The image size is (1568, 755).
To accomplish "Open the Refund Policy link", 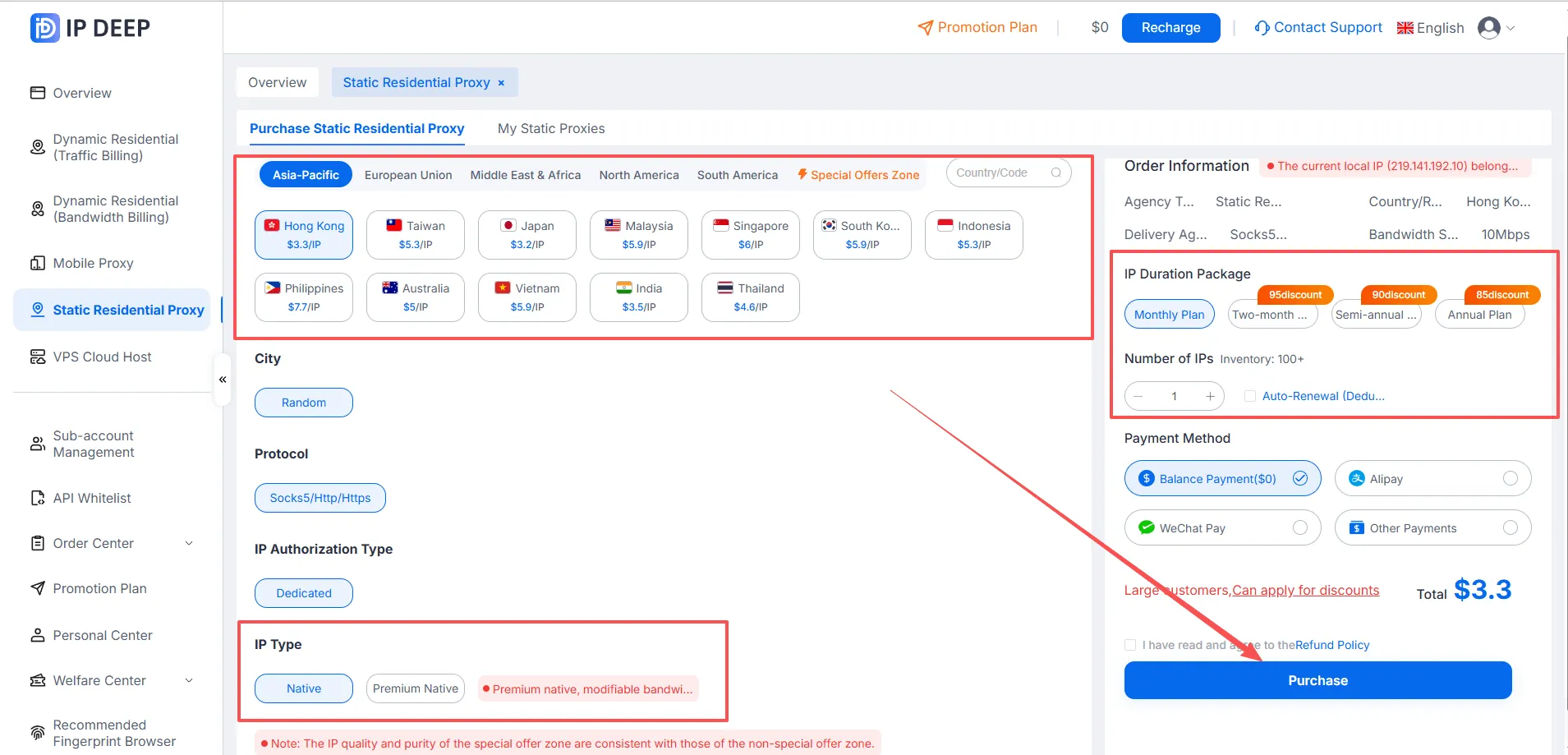I will (x=1332, y=645).
